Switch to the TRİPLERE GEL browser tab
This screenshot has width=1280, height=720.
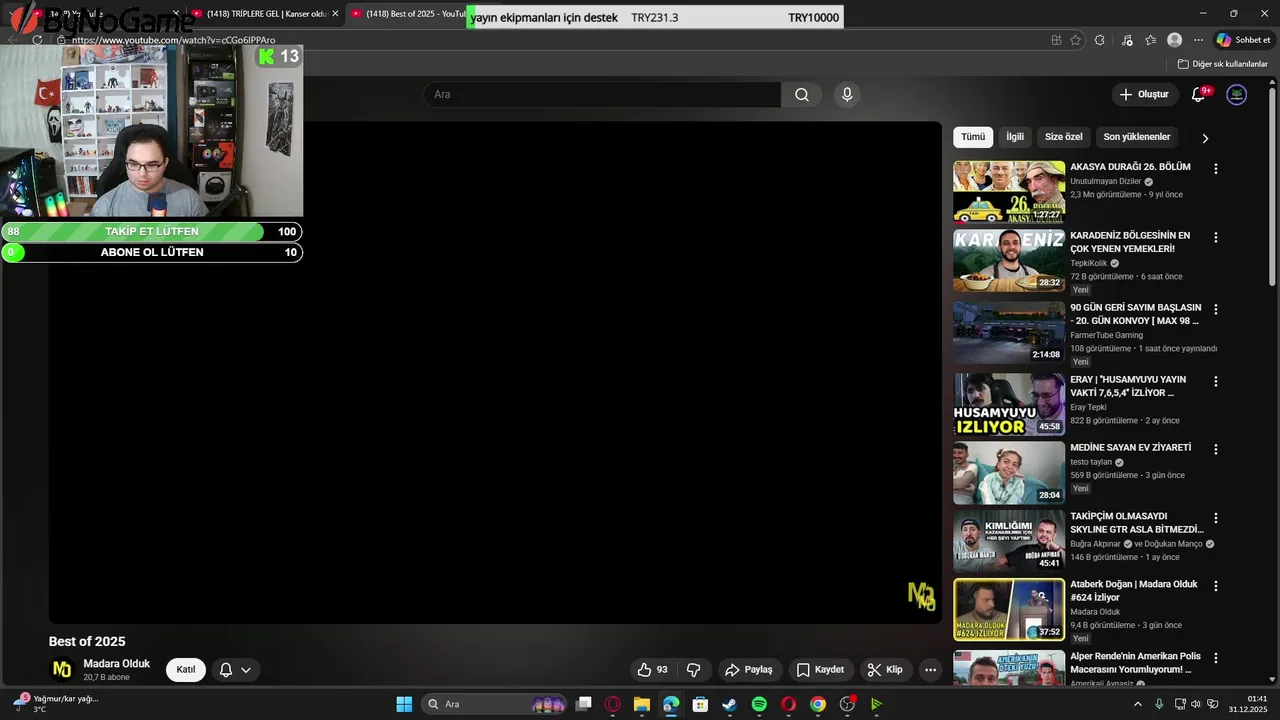(x=266, y=14)
